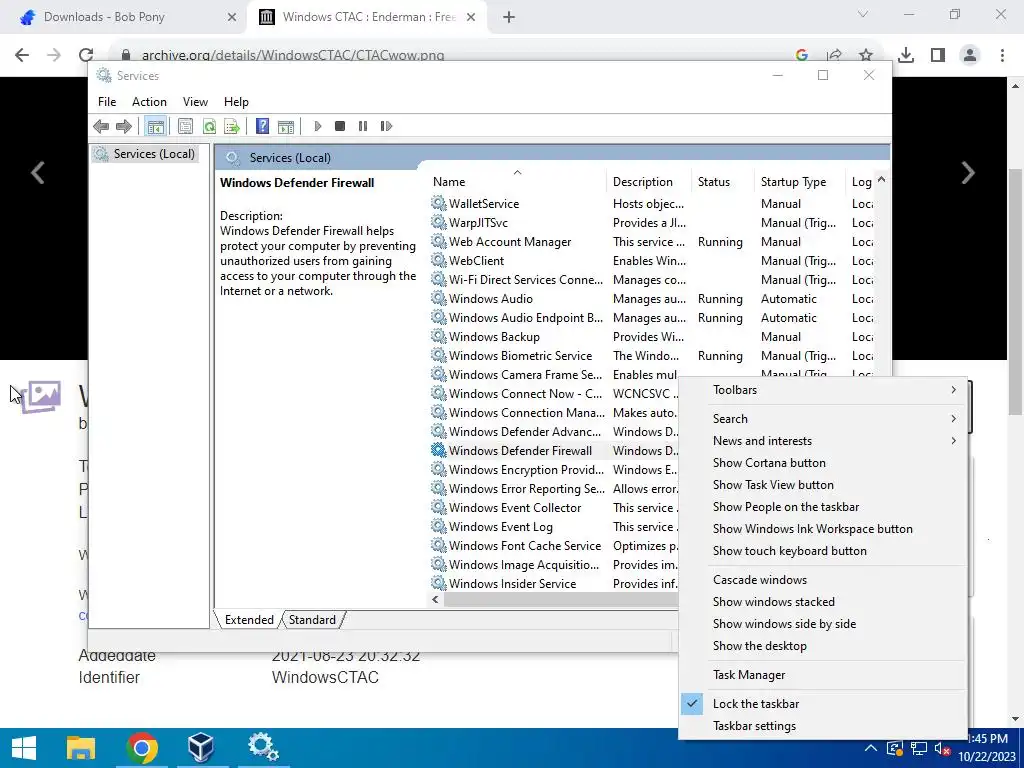The height and width of the screenshot is (768, 1024).
Task: Open the Chrome side panel icon
Action: [x=938, y=55]
